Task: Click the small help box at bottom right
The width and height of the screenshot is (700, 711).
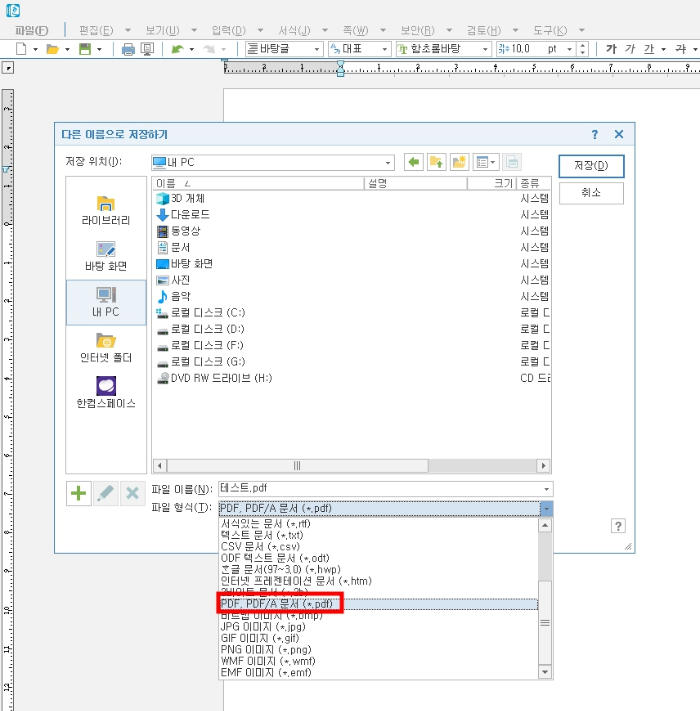Action: tap(618, 526)
